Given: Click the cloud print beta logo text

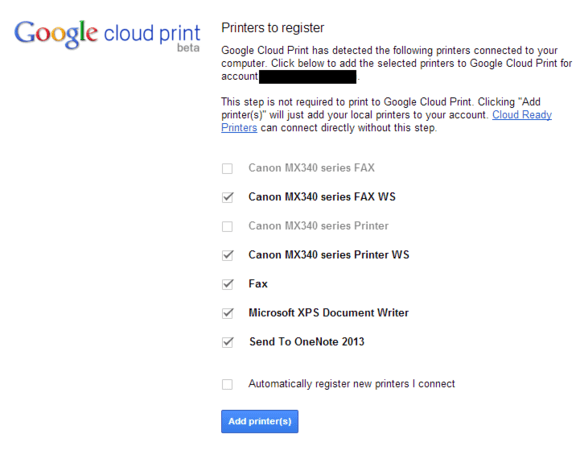Looking at the screenshot, I should [152, 38].
